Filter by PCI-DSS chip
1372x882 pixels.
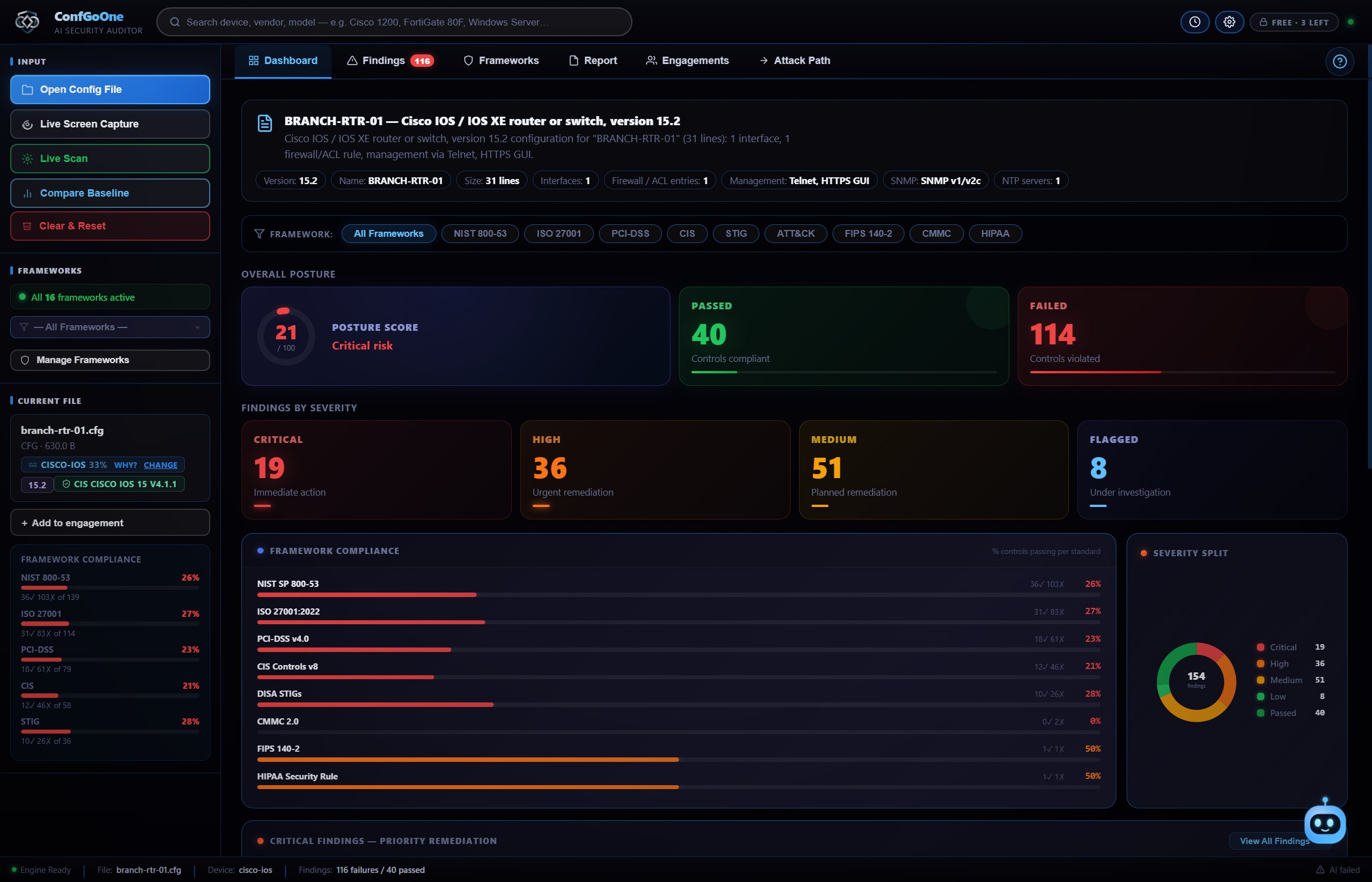click(x=630, y=234)
